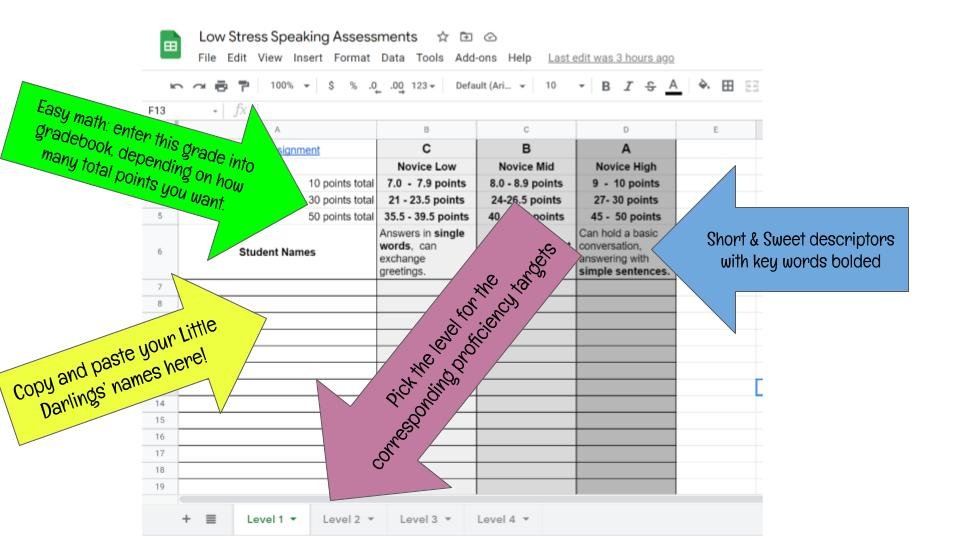Screen dimensions: 960x540
Task: Click the Add Sheet plus icon
Action: [x=185, y=519]
